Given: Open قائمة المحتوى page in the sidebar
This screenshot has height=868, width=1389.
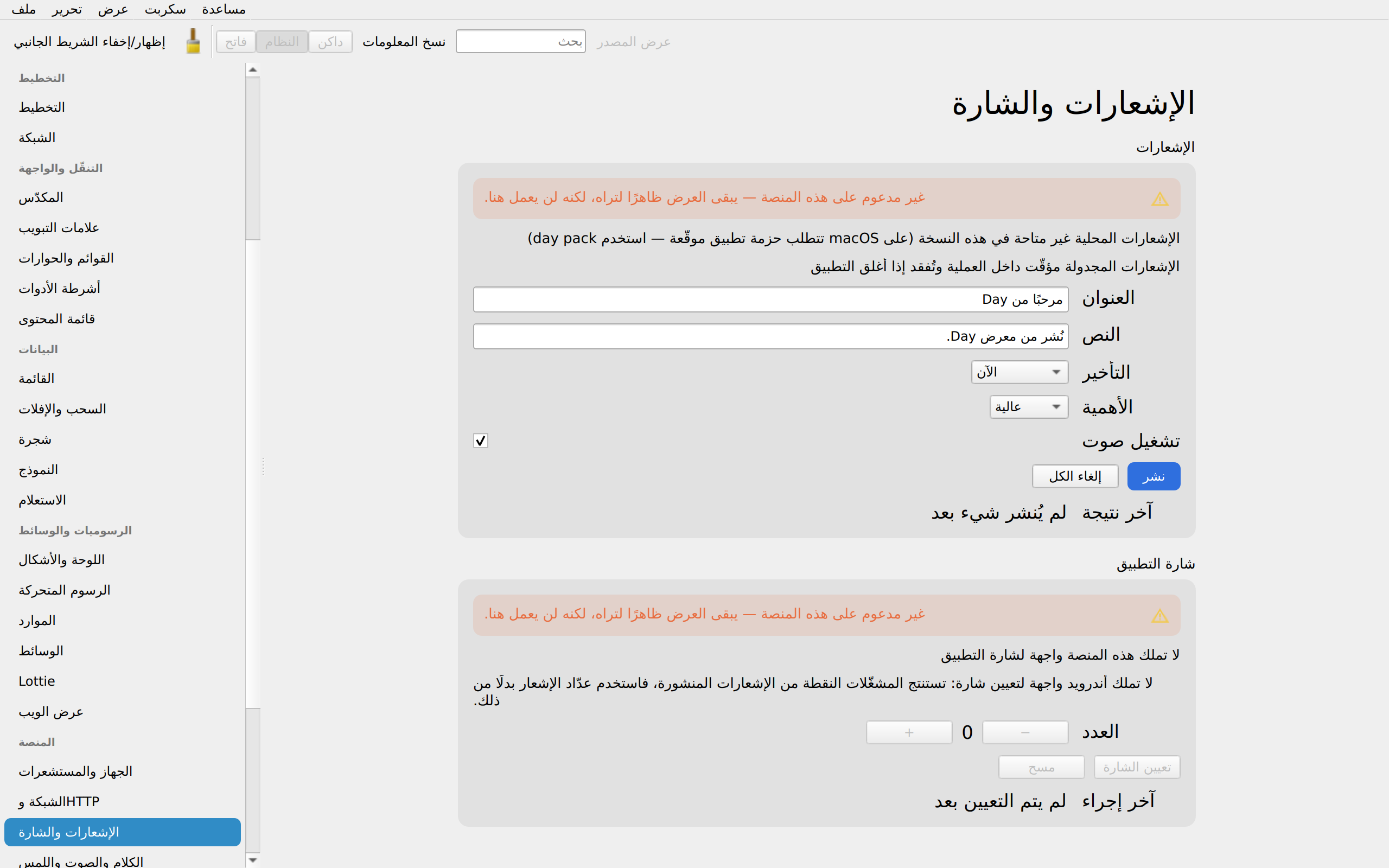Looking at the screenshot, I should click(122, 318).
